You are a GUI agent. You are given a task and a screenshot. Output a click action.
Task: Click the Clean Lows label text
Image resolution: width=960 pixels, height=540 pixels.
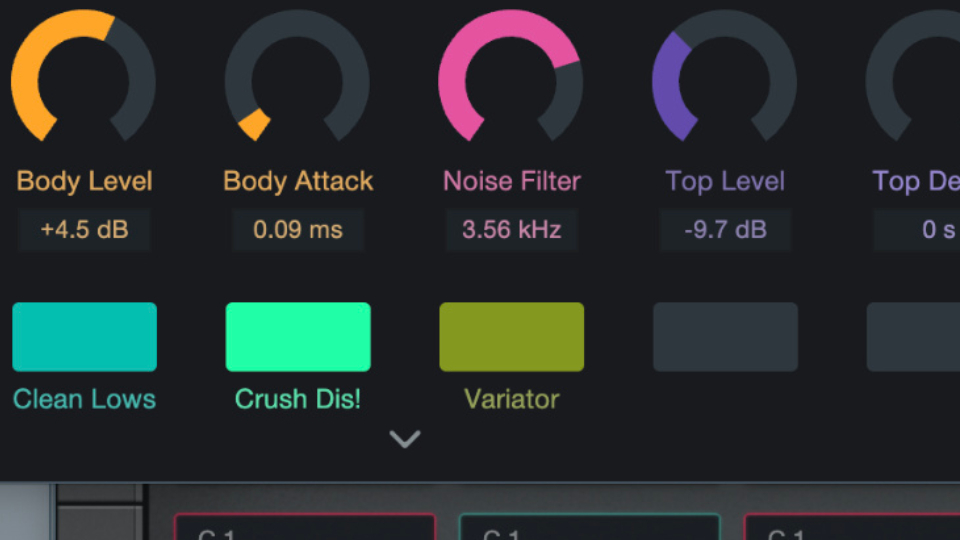84,399
